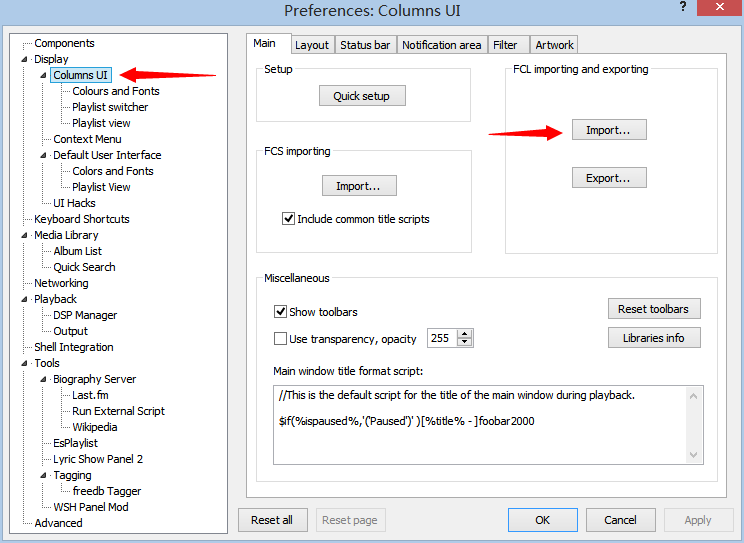The image size is (744, 543).
Task: Collapse the Display tree node
Action: pos(24,59)
